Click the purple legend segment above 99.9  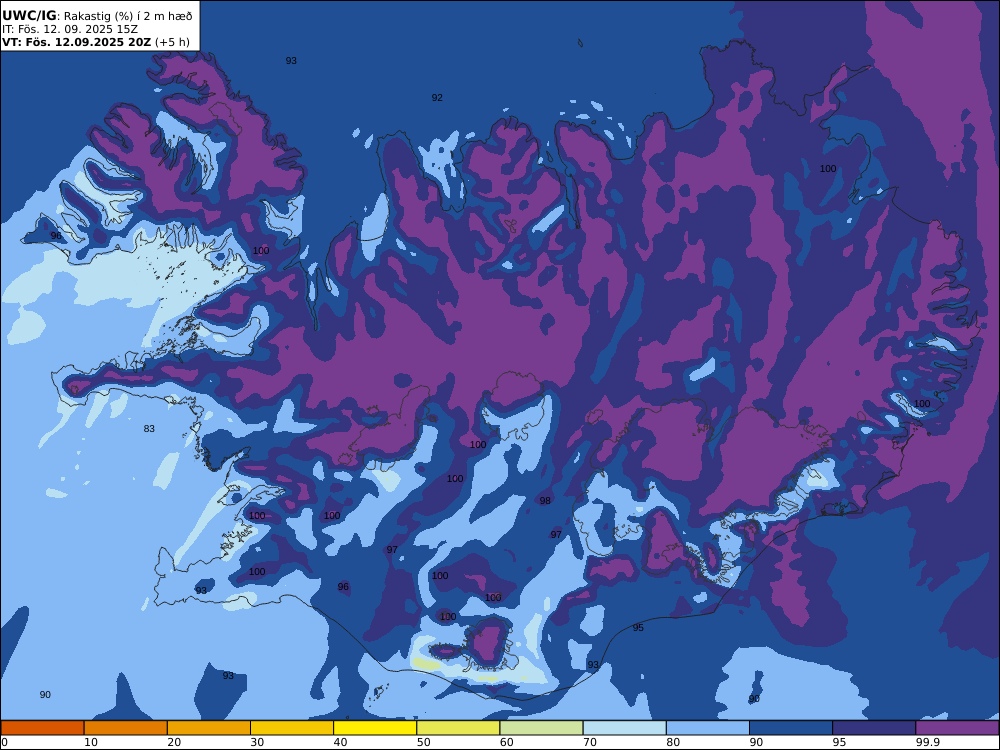957,728
